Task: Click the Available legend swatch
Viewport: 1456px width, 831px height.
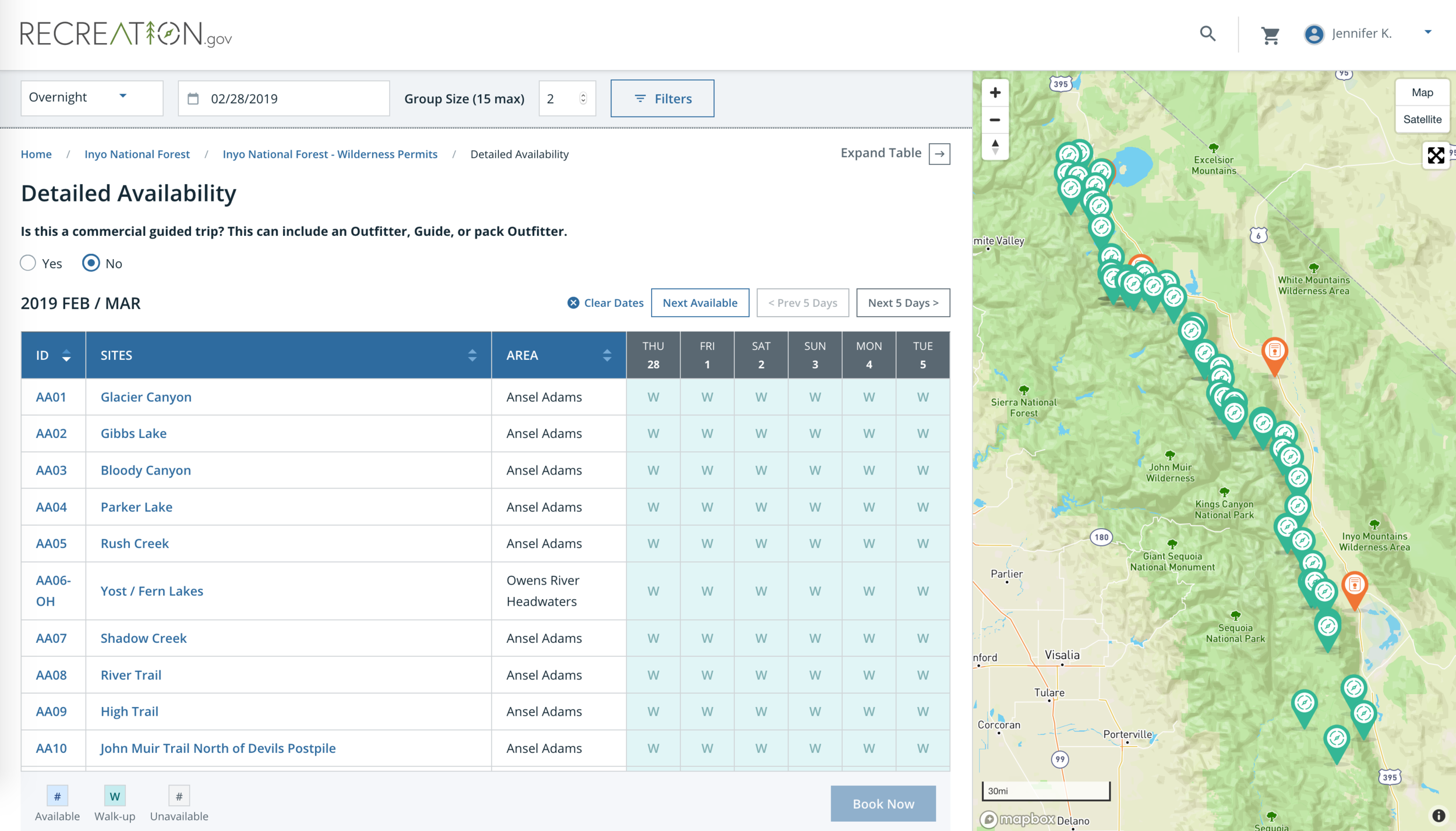Action: [x=57, y=796]
